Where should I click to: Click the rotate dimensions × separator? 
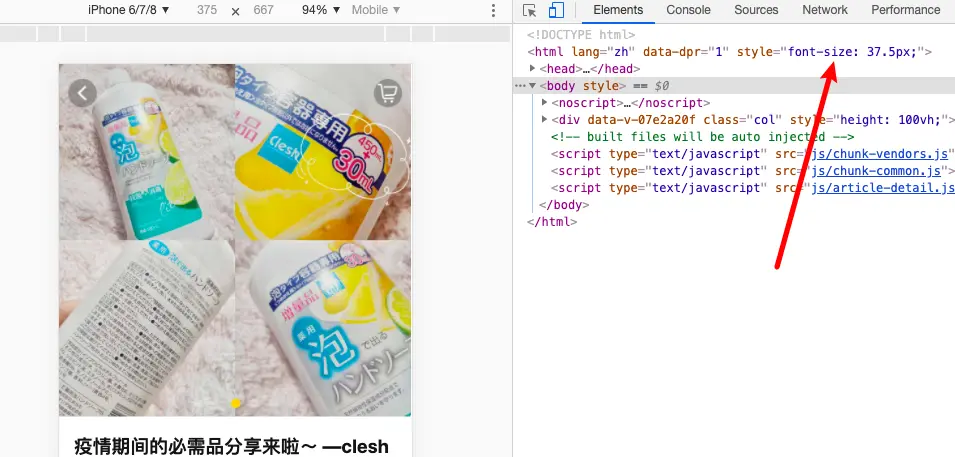[x=236, y=11]
